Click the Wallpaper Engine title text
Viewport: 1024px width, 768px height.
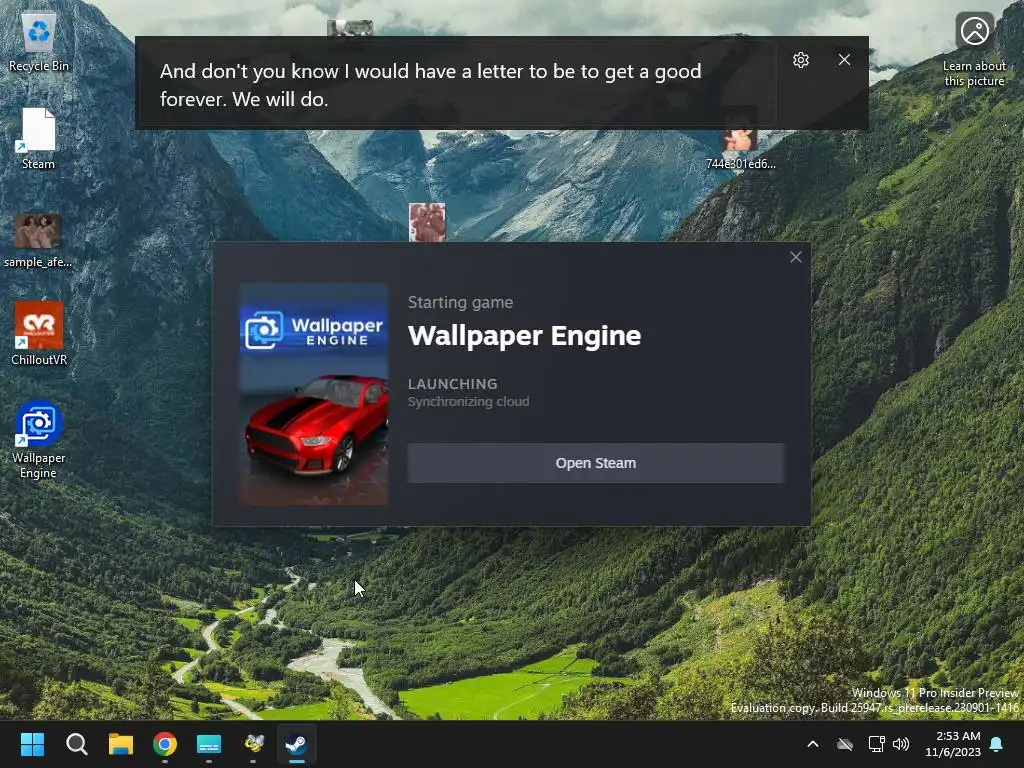click(524, 336)
